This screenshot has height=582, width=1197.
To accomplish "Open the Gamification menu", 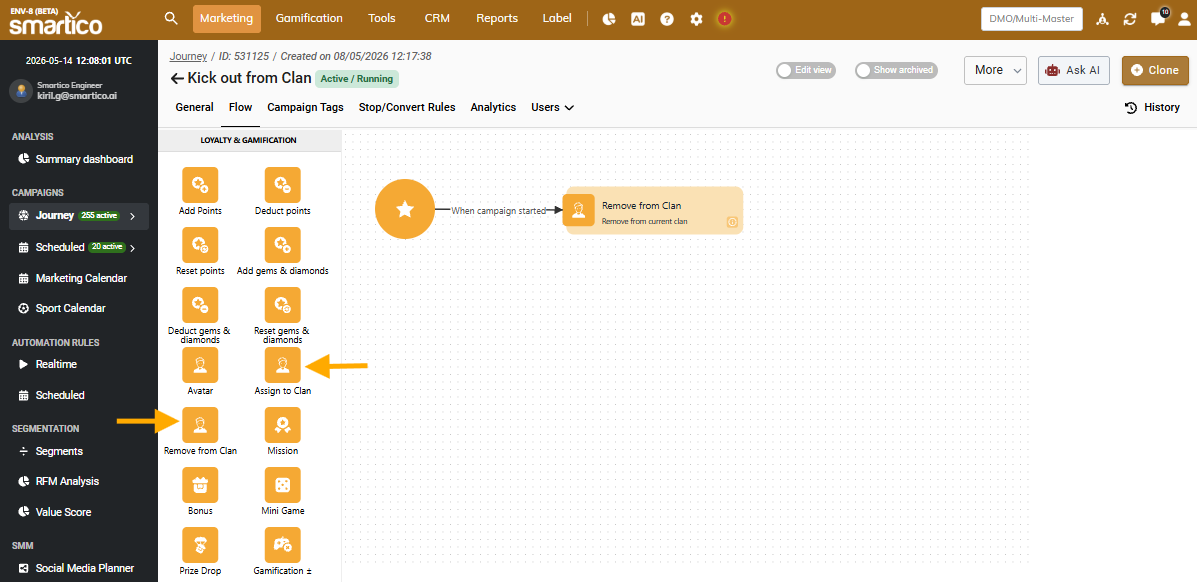I will click(x=309, y=18).
